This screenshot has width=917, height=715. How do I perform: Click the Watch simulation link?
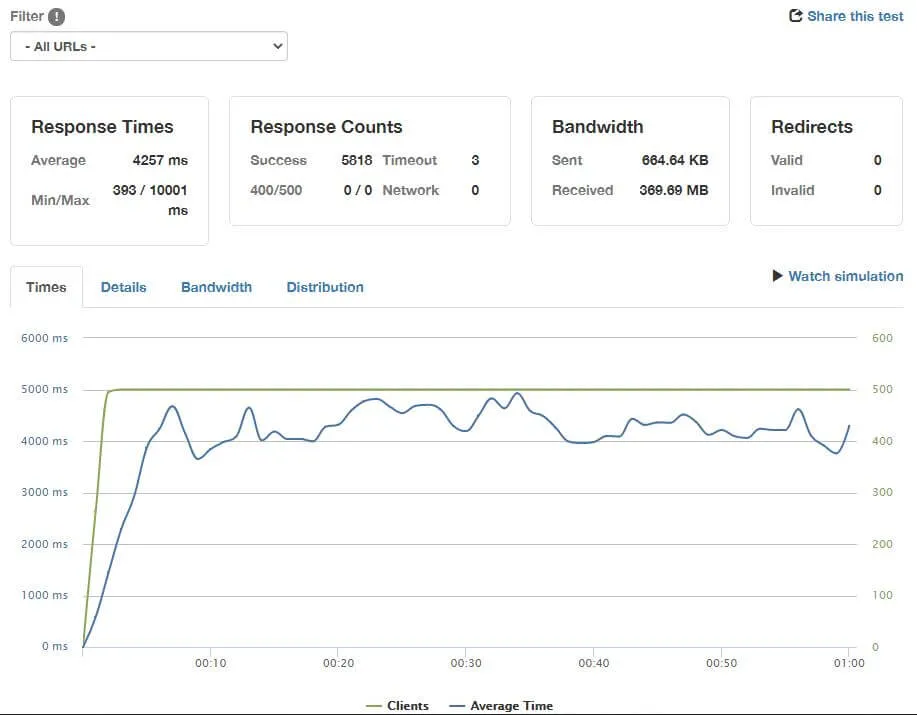pos(846,276)
